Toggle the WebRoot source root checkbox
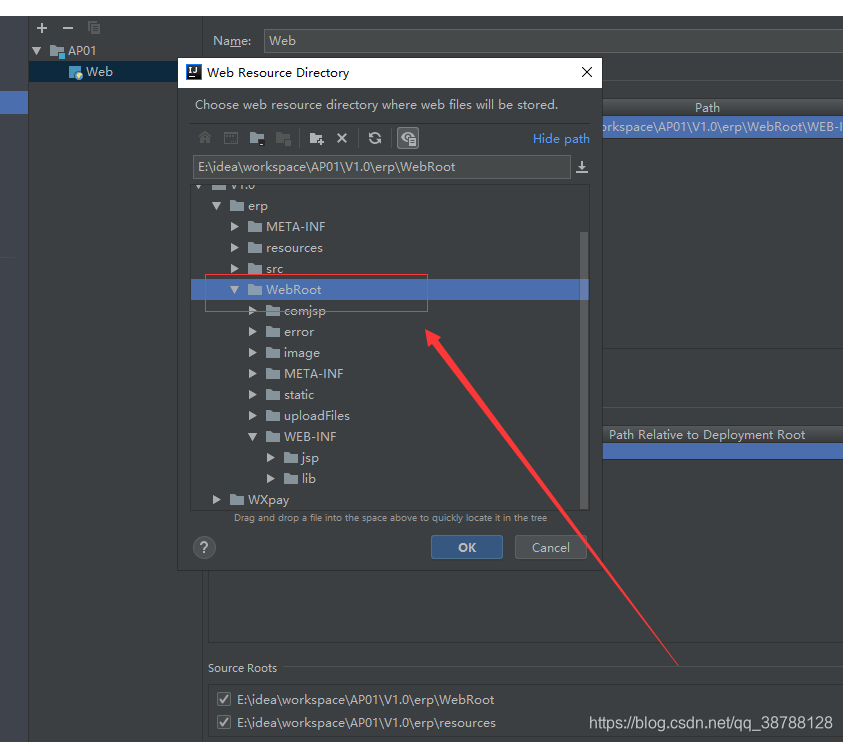843x742 pixels. point(224,699)
